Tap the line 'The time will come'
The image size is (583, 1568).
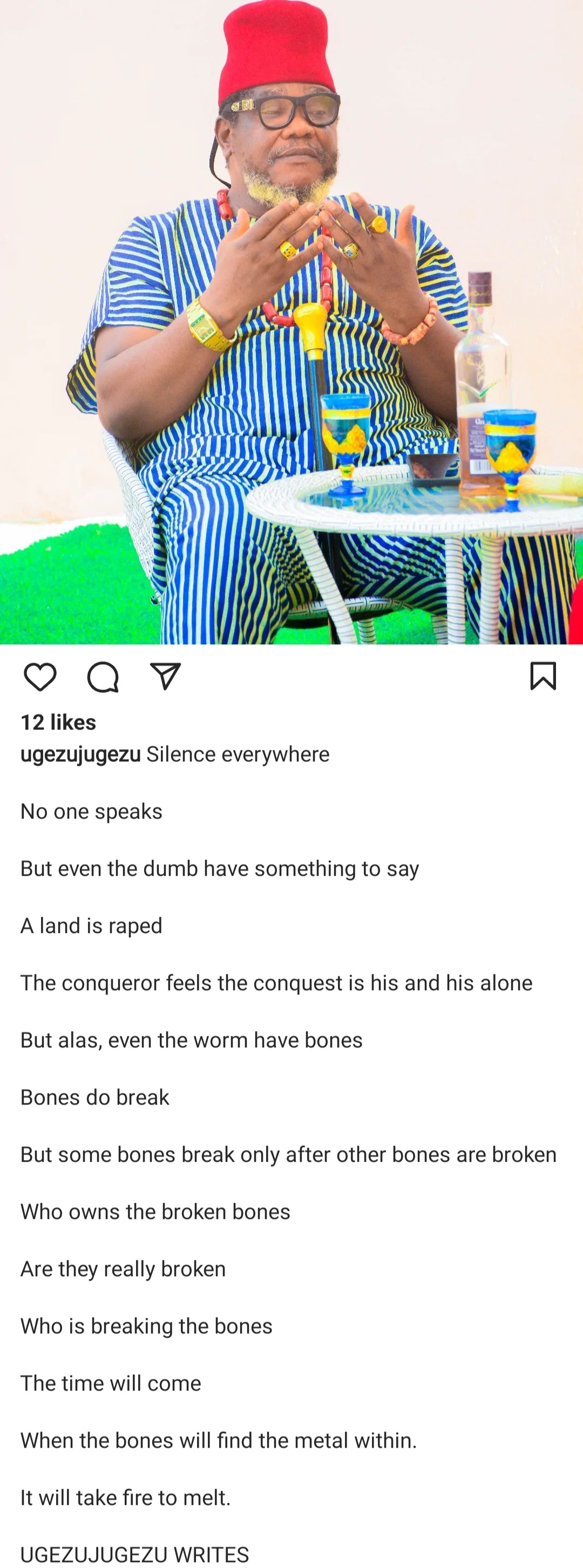(111, 1383)
